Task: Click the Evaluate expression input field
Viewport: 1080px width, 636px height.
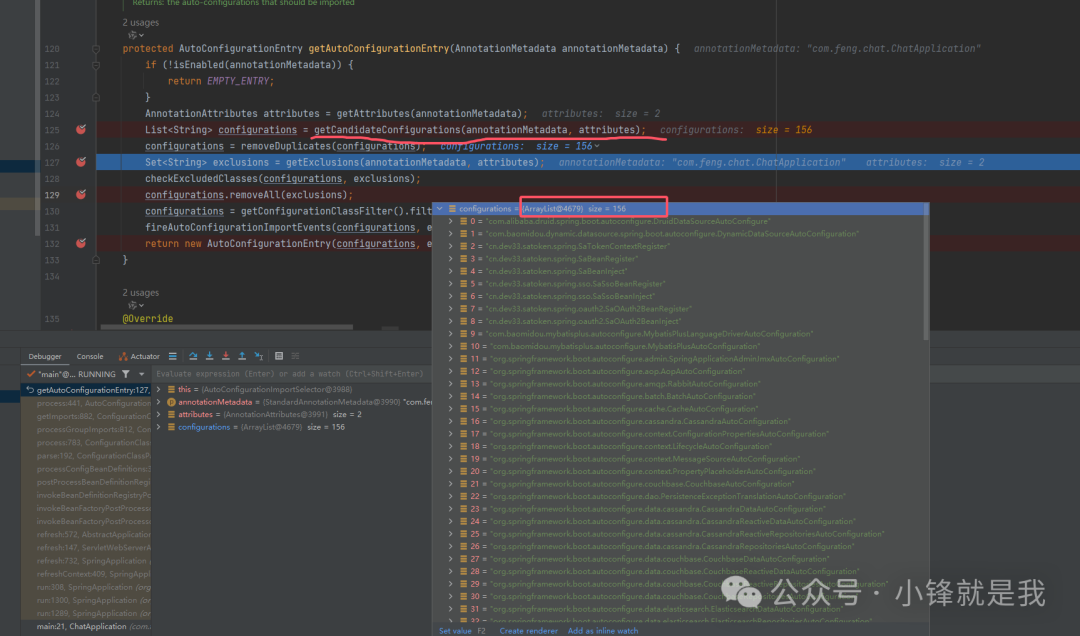Action: coord(290,374)
